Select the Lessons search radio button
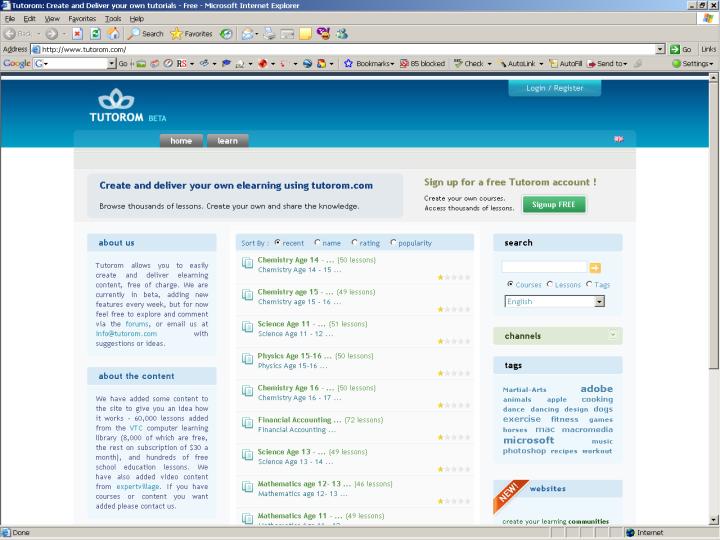This screenshot has height=540, width=720. click(550, 284)
